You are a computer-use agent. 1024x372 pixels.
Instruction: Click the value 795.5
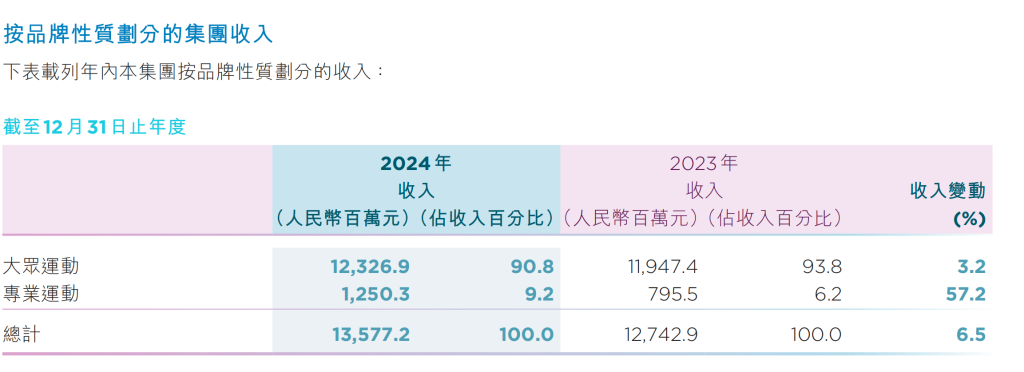(x=673, y=294)
